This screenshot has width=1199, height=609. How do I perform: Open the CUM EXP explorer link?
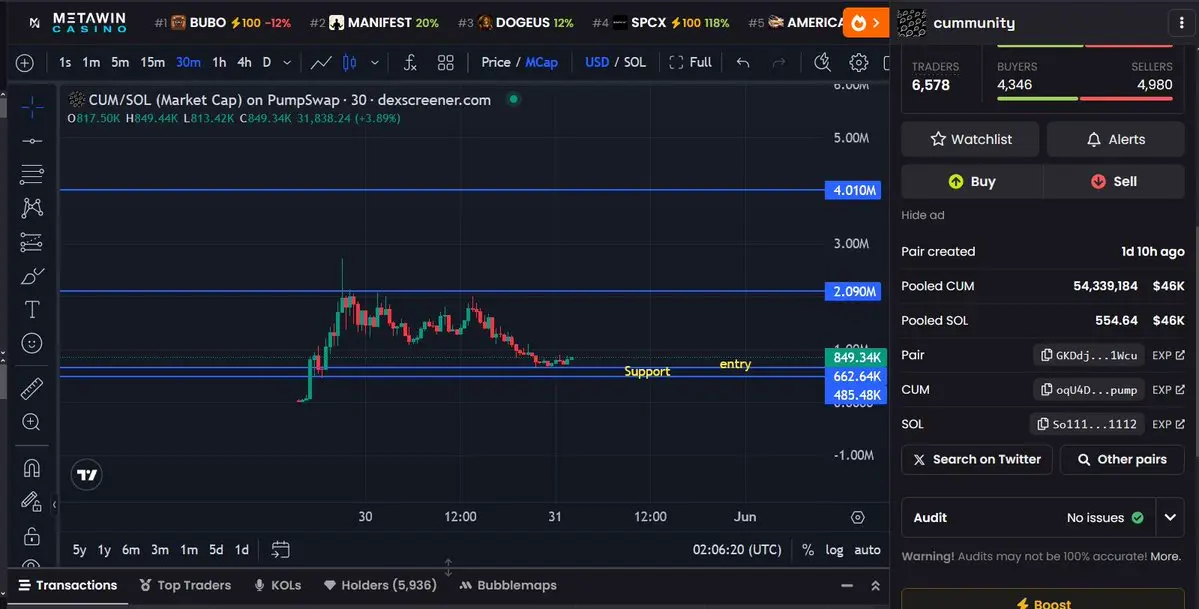1168,389
